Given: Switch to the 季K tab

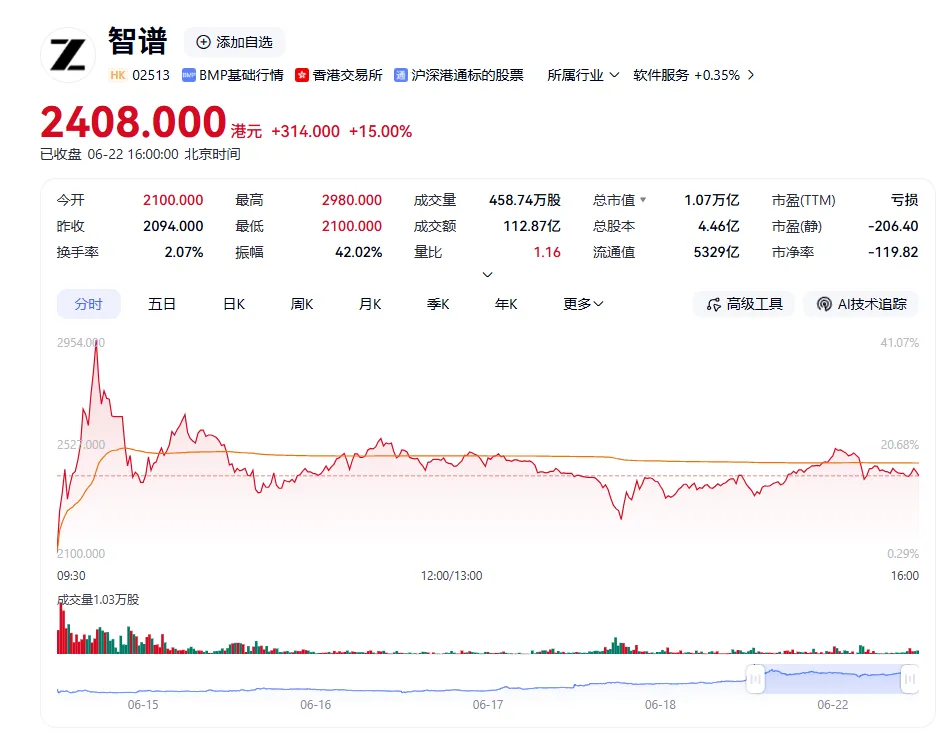Looking at the screenshot, I should point(438,304).
